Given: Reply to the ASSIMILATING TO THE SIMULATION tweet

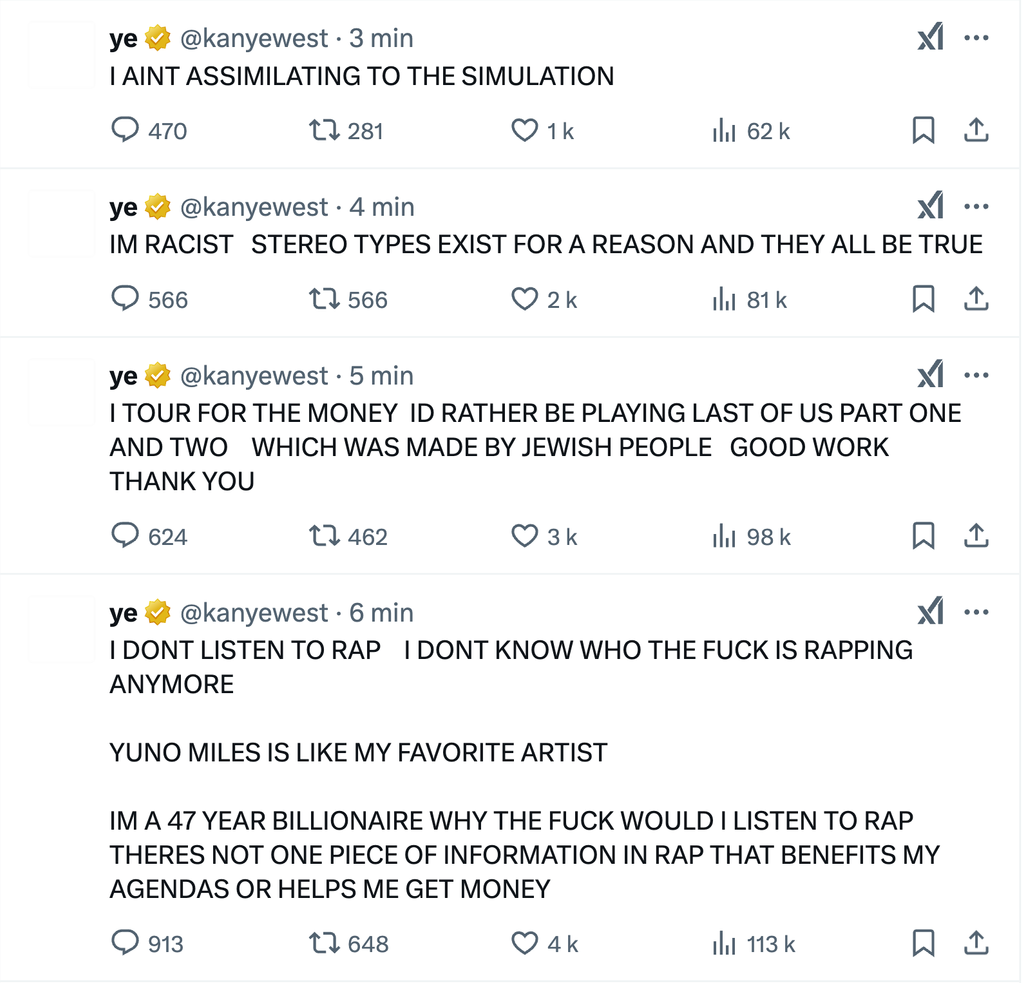Looking at the screenshot, I should 124,131.
